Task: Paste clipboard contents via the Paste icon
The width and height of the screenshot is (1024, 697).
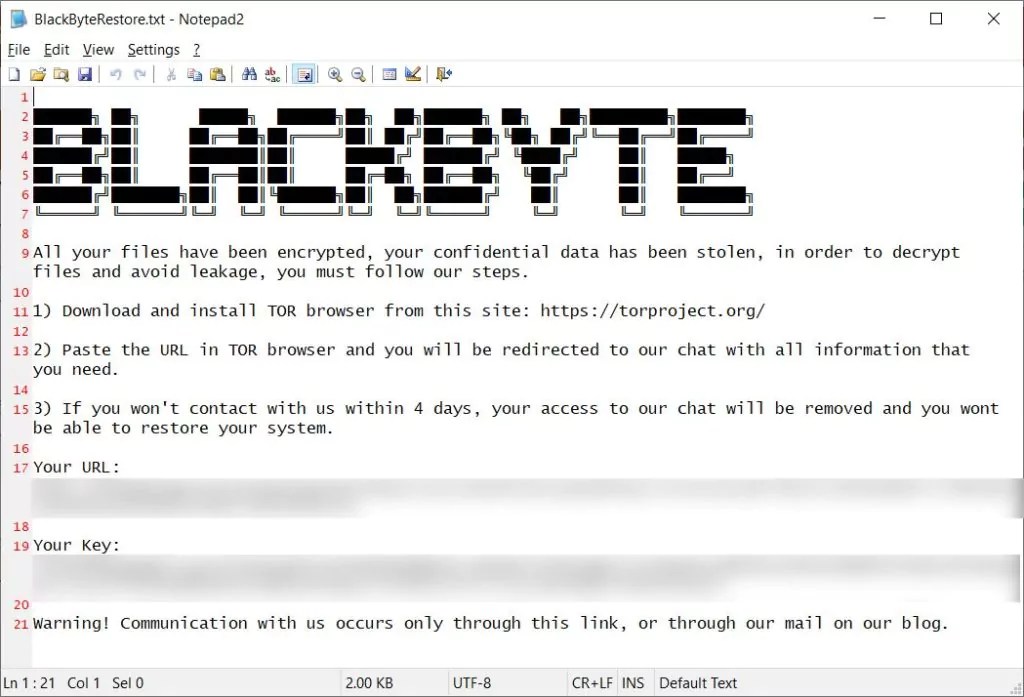Action: (x=218, y=73)
